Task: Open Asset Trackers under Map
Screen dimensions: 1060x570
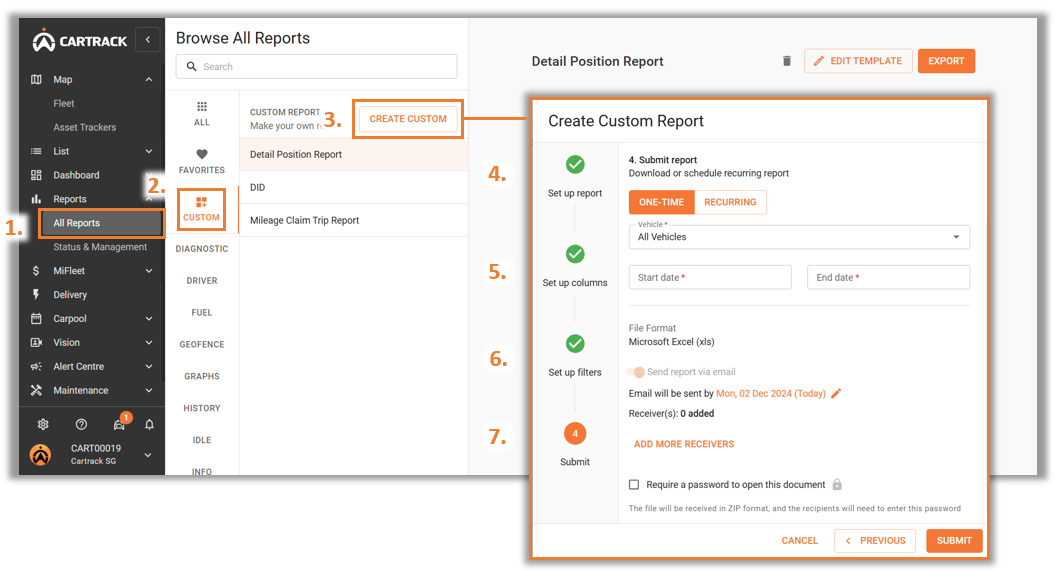Action: tap(85, 127)
